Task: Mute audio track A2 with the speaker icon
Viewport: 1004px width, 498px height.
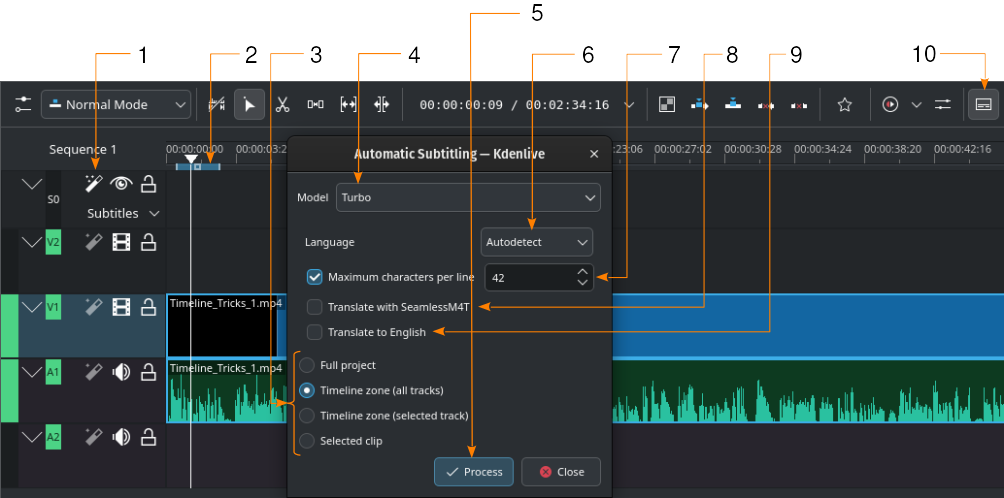Action: pos(121,437)
